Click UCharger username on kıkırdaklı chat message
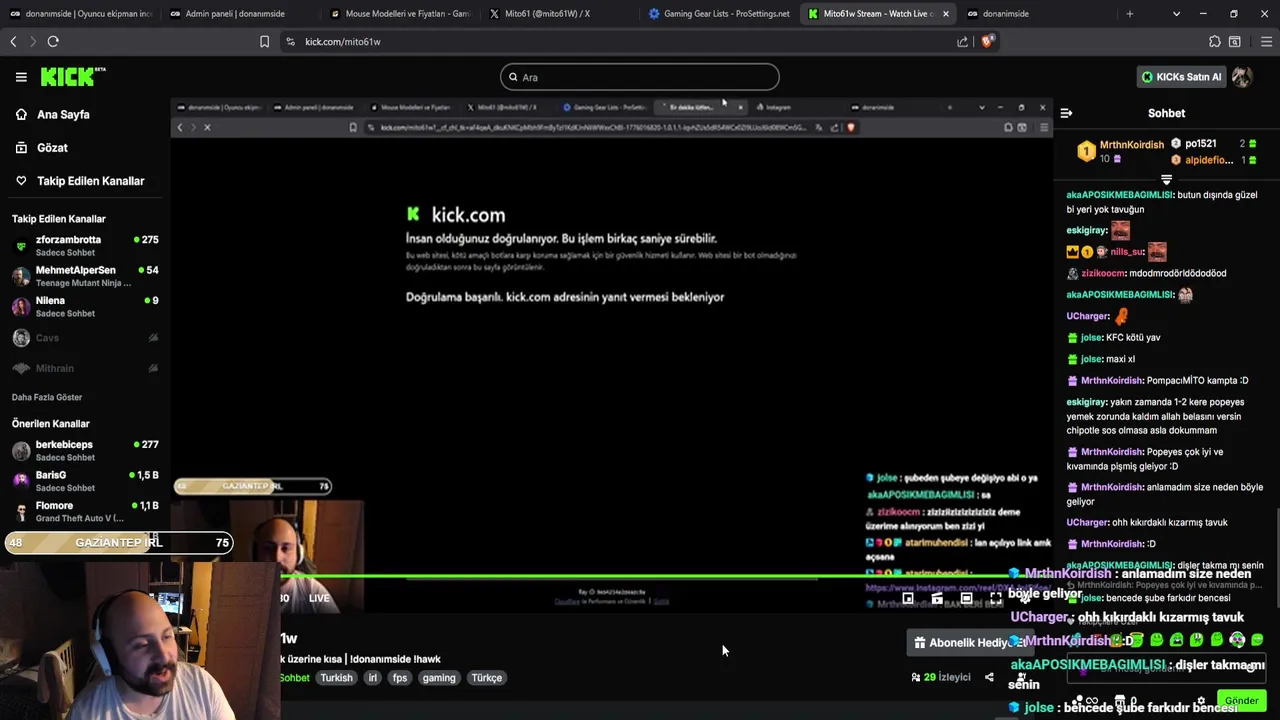The width and height of the screenshot is (1280, 720). coord(1087,522)
